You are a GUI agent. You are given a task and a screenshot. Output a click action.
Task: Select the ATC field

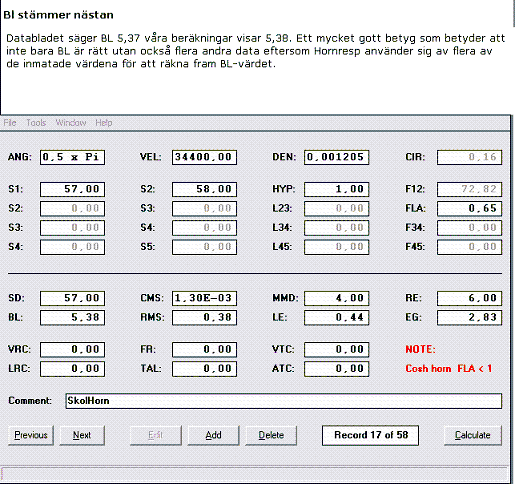(336, 369)
